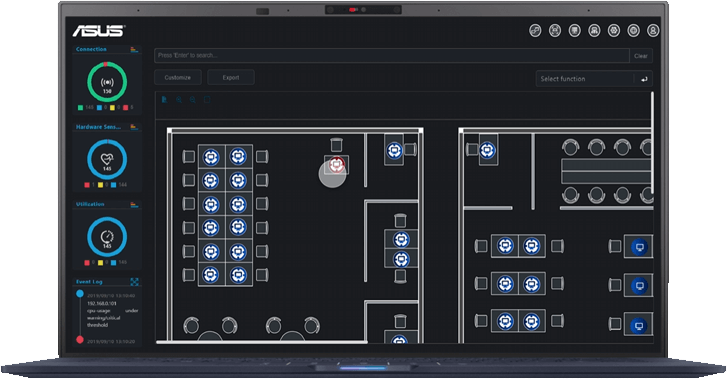Toggle Hardware Sensor chart view icon
This screenshot has height=379, width=727.
coord(134,127)
